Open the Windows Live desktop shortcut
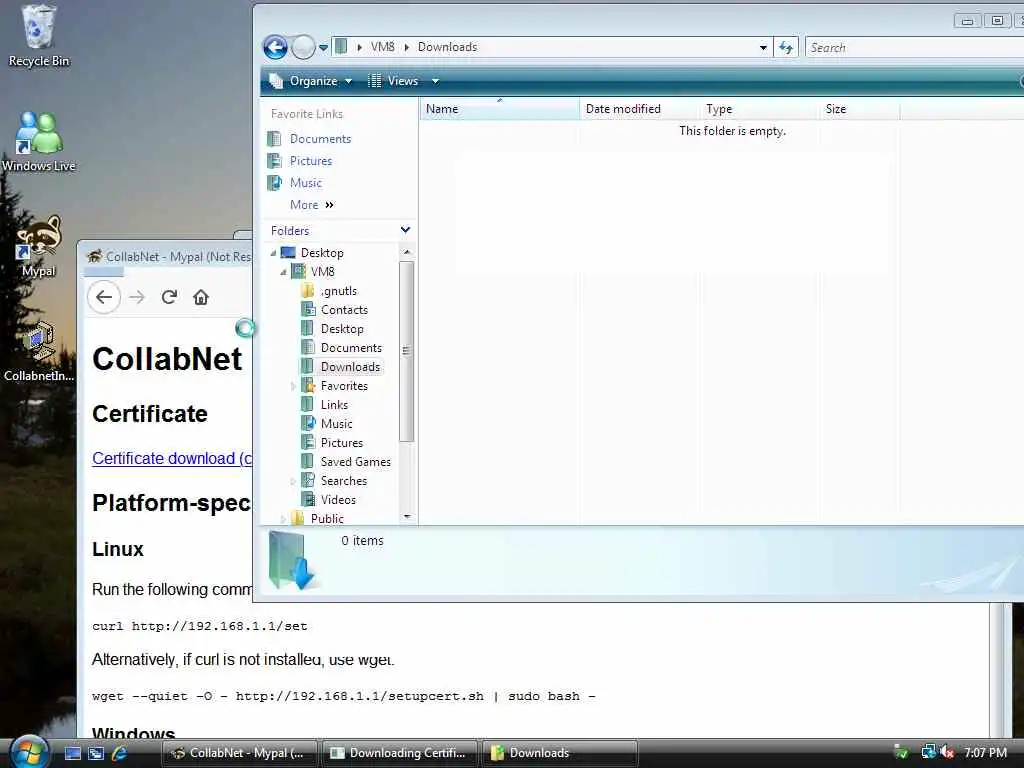Screen dimensions: 1024x768 39,142
